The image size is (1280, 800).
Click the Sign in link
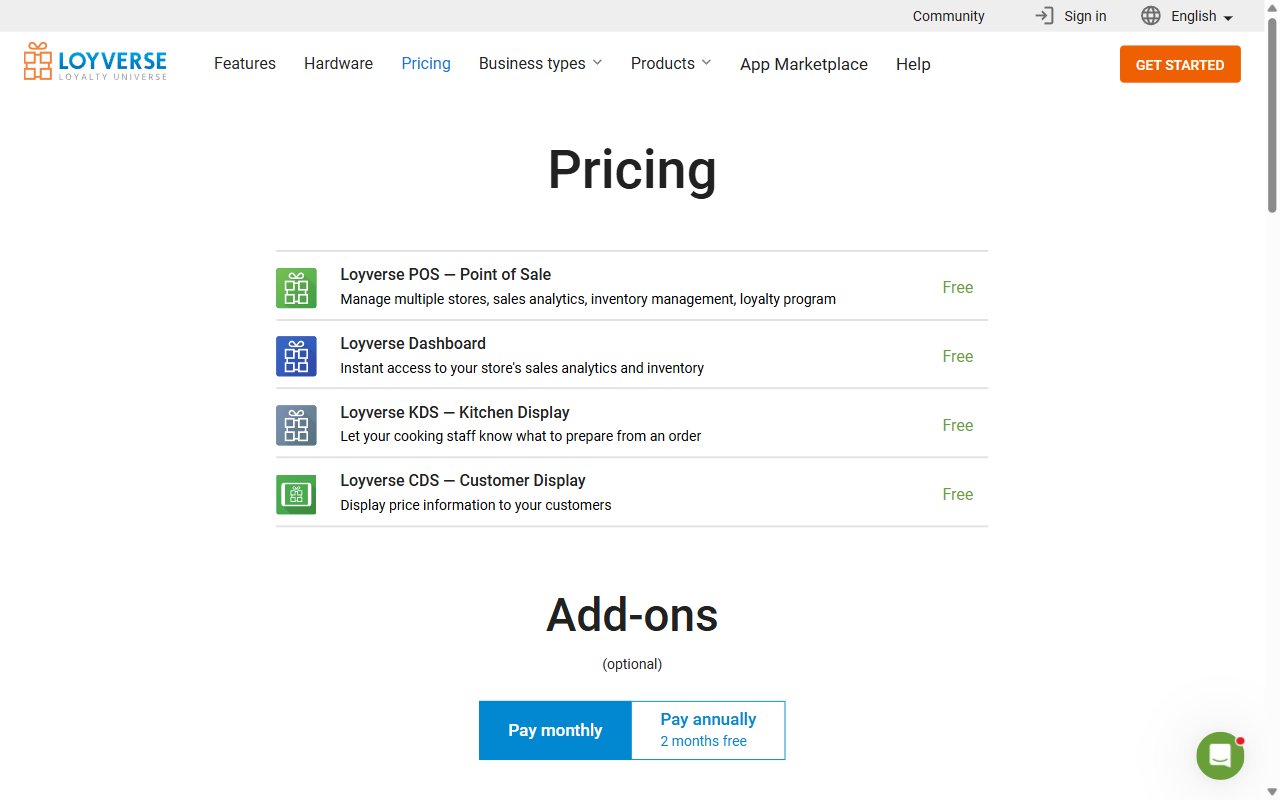(x=1085, y=16)
